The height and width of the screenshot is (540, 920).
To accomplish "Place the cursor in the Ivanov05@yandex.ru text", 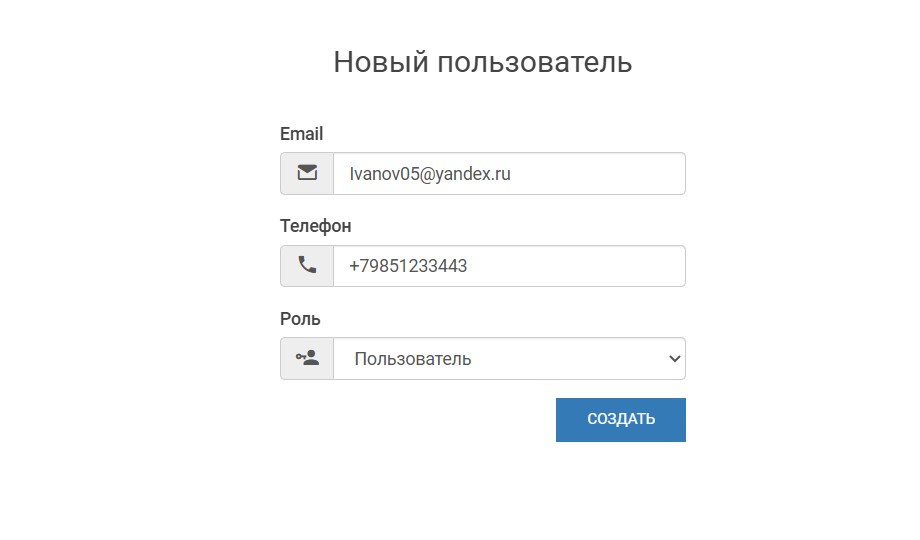I will click(429, 174).
